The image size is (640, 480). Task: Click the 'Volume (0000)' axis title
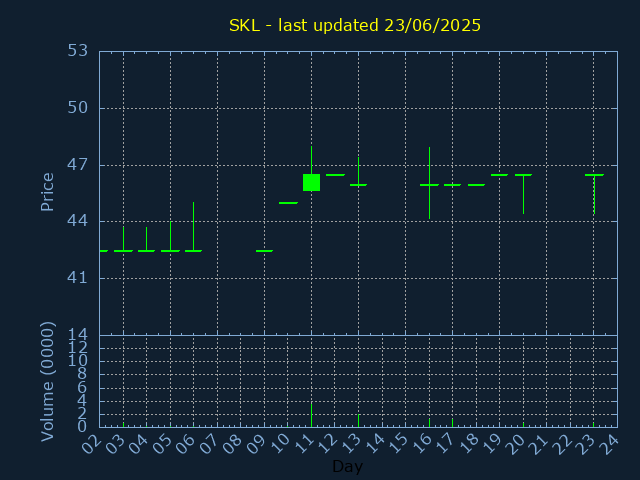tap(47, 381)
